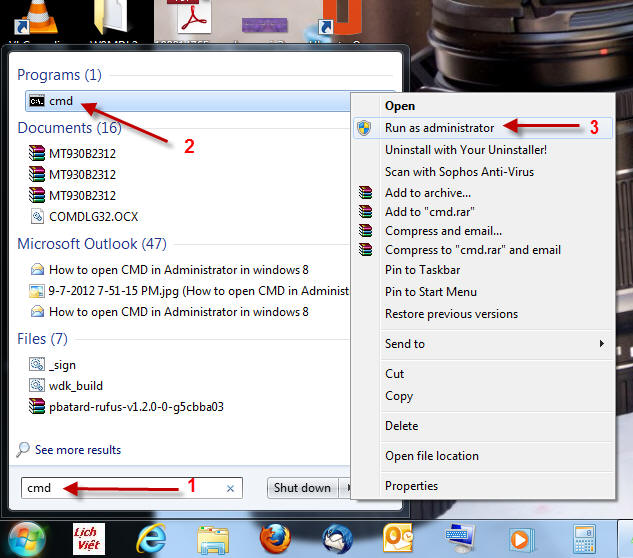Click into the Start menu search box
This screenshot has width=633, height=558.
[x=132, y=488]
